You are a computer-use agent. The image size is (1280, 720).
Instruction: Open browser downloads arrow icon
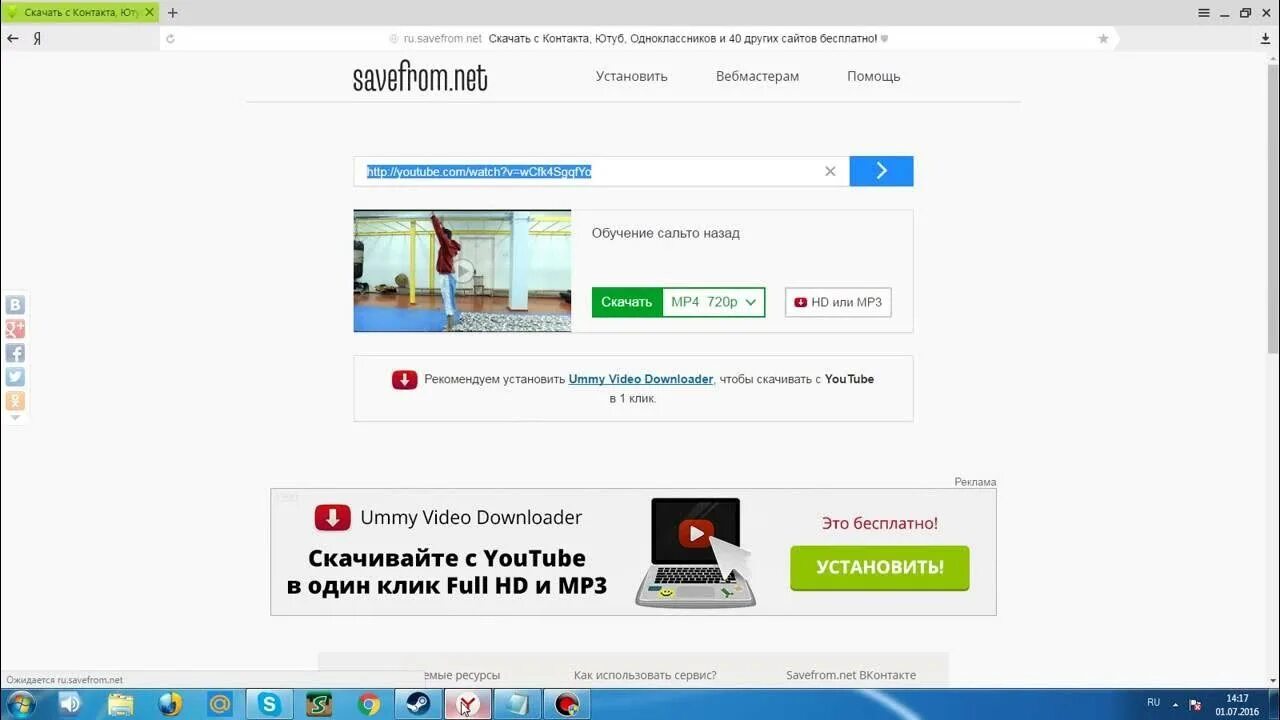(x=1266, y=38)
